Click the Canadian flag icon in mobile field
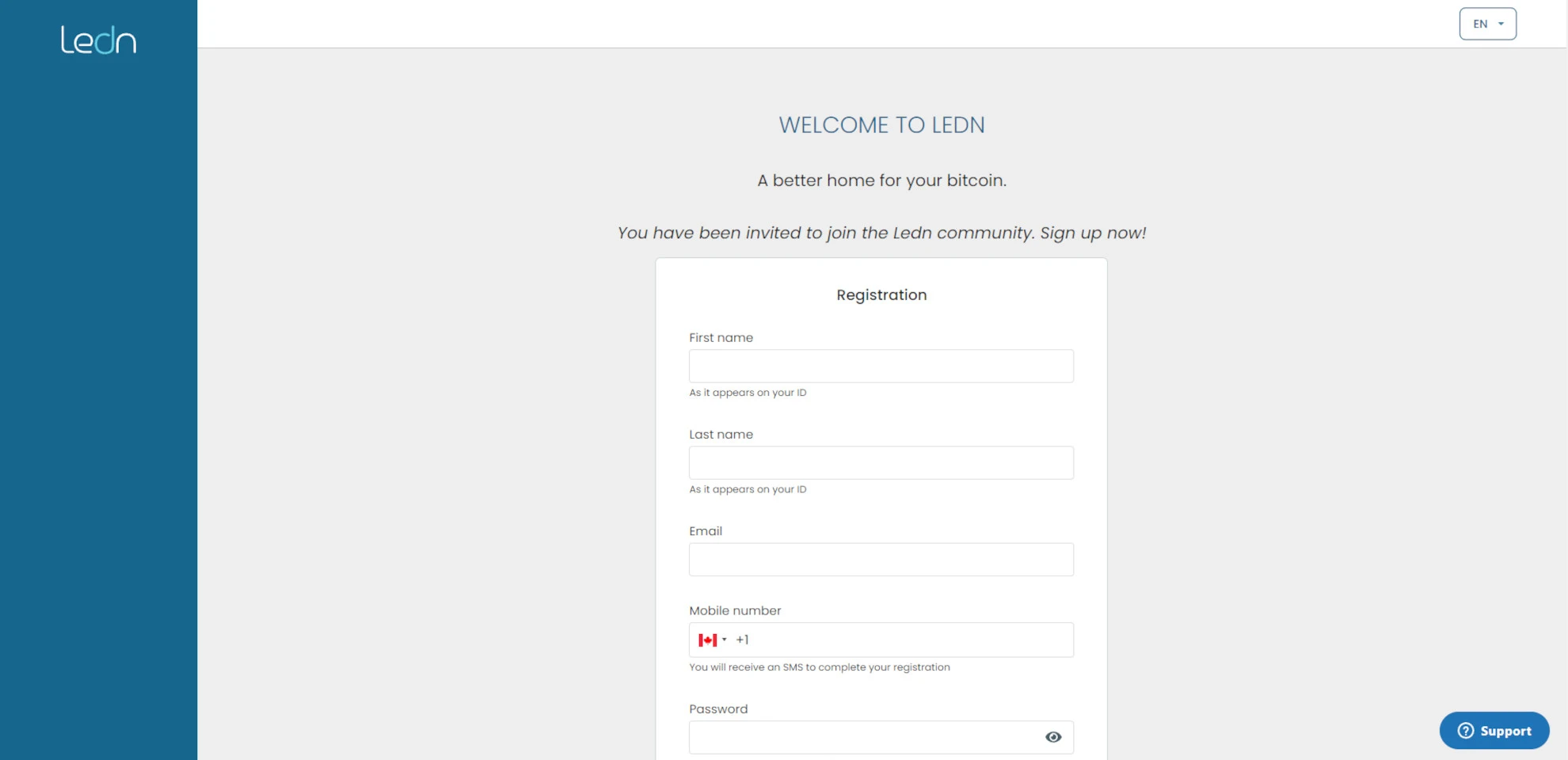This screenshot has height=760, width=1568. click(708, 640)
